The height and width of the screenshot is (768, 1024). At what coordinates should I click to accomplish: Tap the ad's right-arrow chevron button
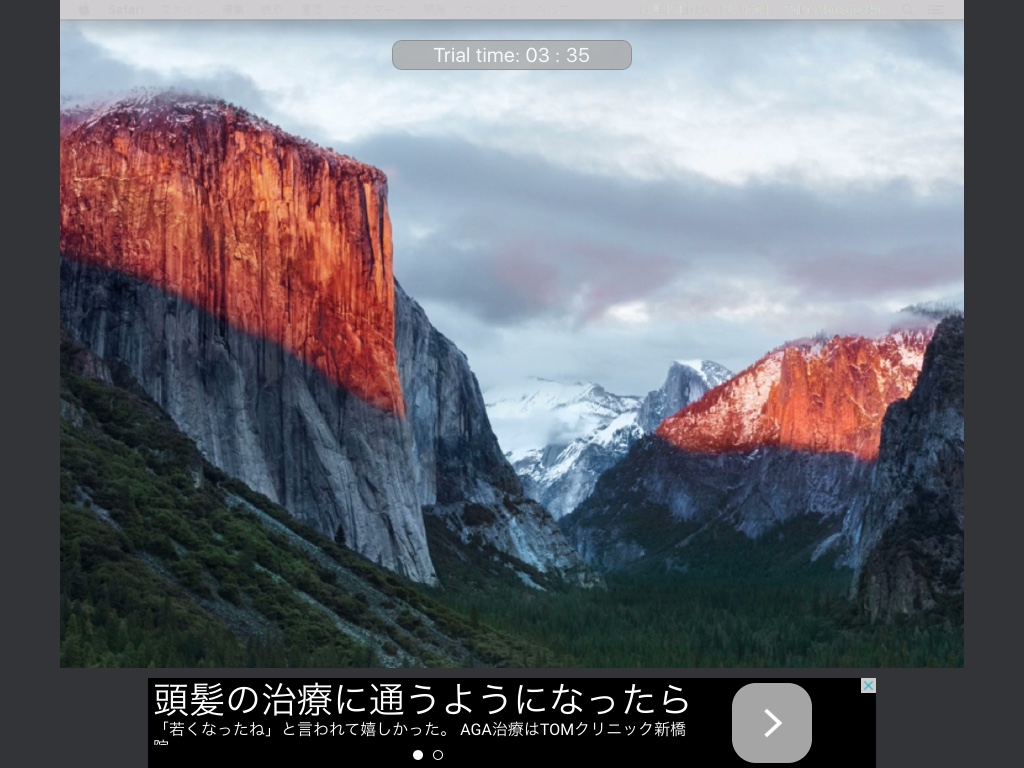pyautogui.click(x=771, y=723)
